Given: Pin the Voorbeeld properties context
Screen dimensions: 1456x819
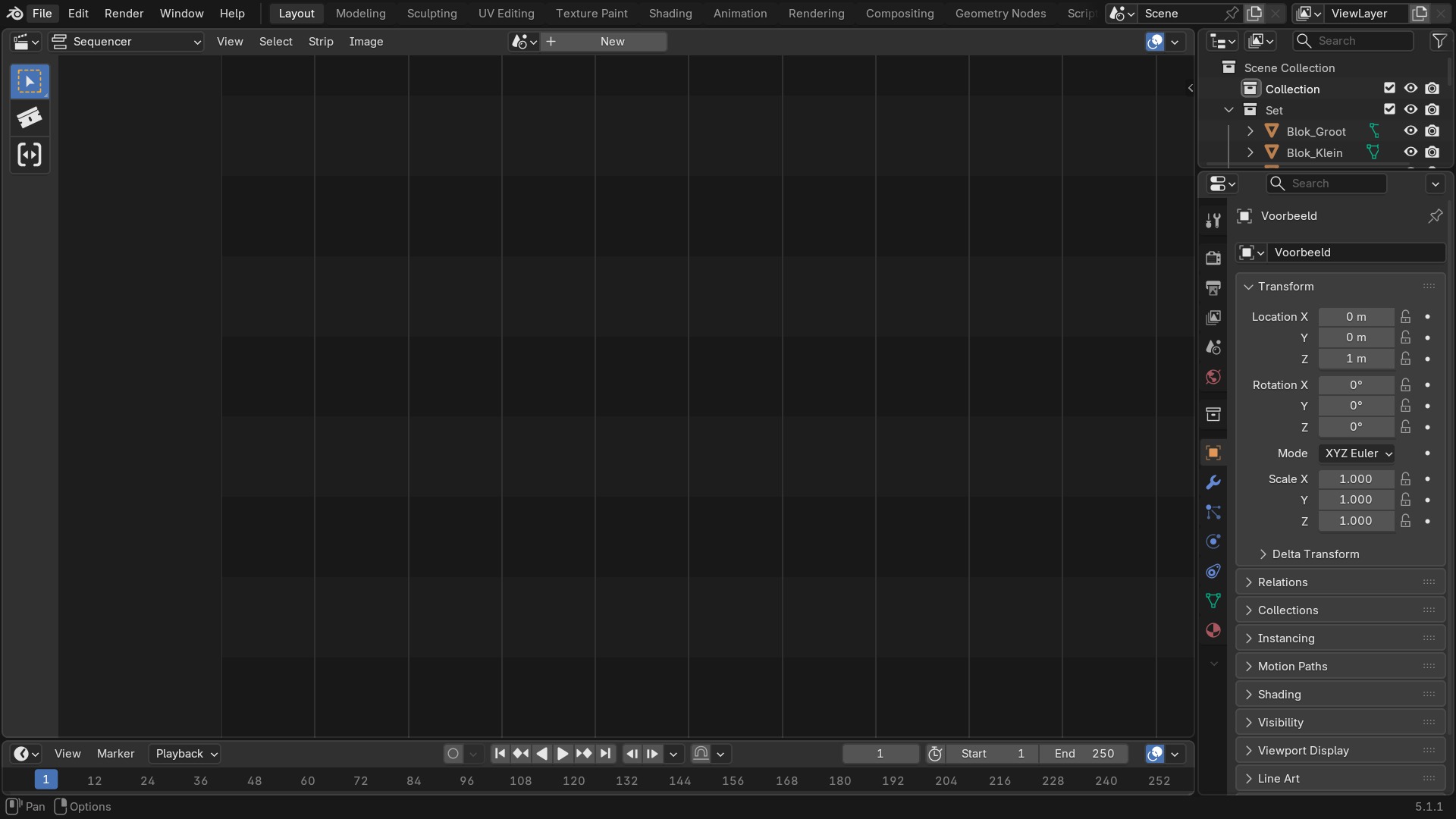Looking at the screenshot, I should (x=1436, y=216).
